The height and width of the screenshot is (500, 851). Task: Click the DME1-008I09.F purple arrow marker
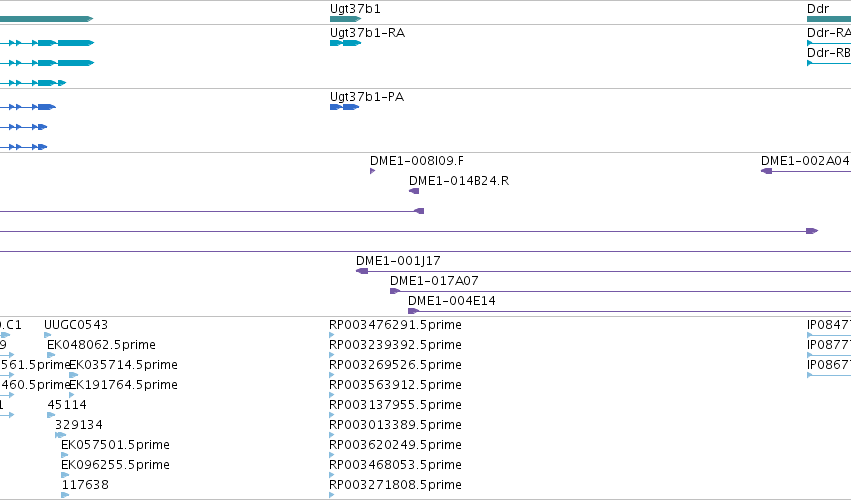(x=372, y=171)
